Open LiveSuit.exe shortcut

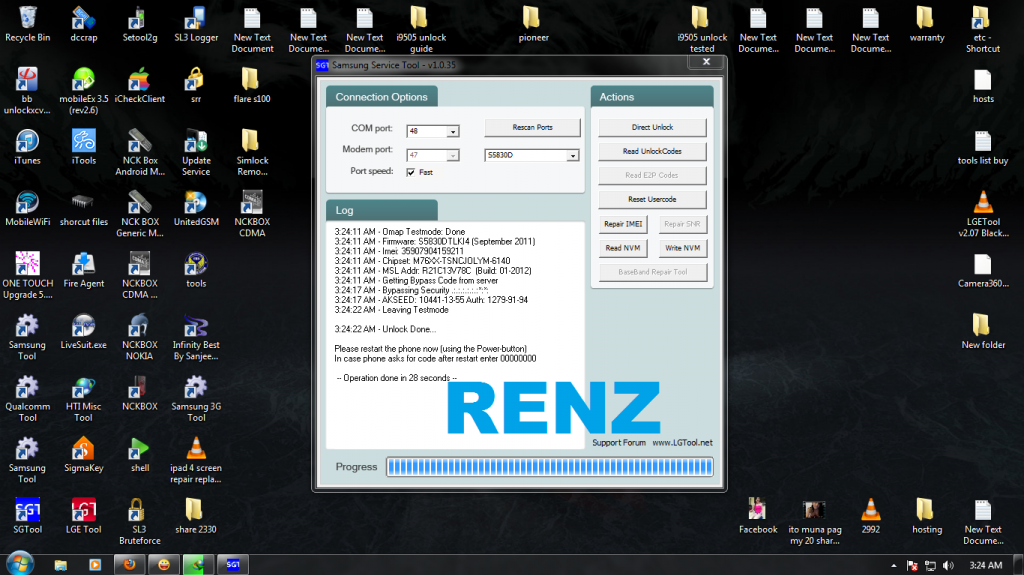pos(84,332)
